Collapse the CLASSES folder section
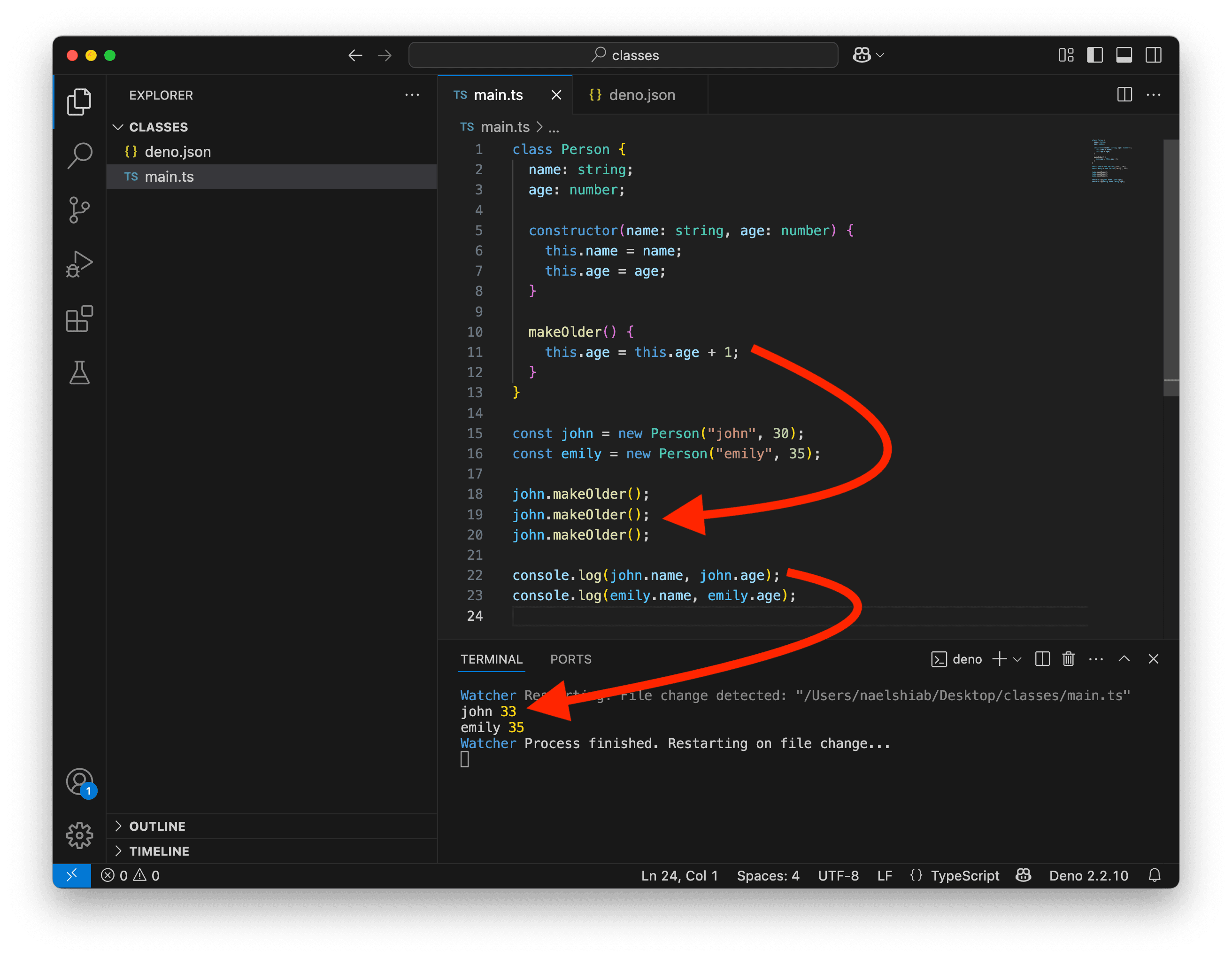1232x958 pixels. pos(158,127)
